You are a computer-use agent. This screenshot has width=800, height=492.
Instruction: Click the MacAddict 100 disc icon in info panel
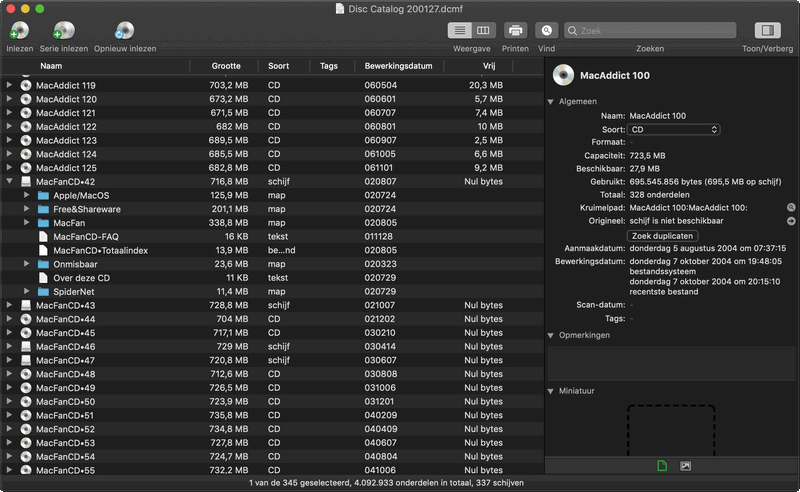(x=563, y=75)
